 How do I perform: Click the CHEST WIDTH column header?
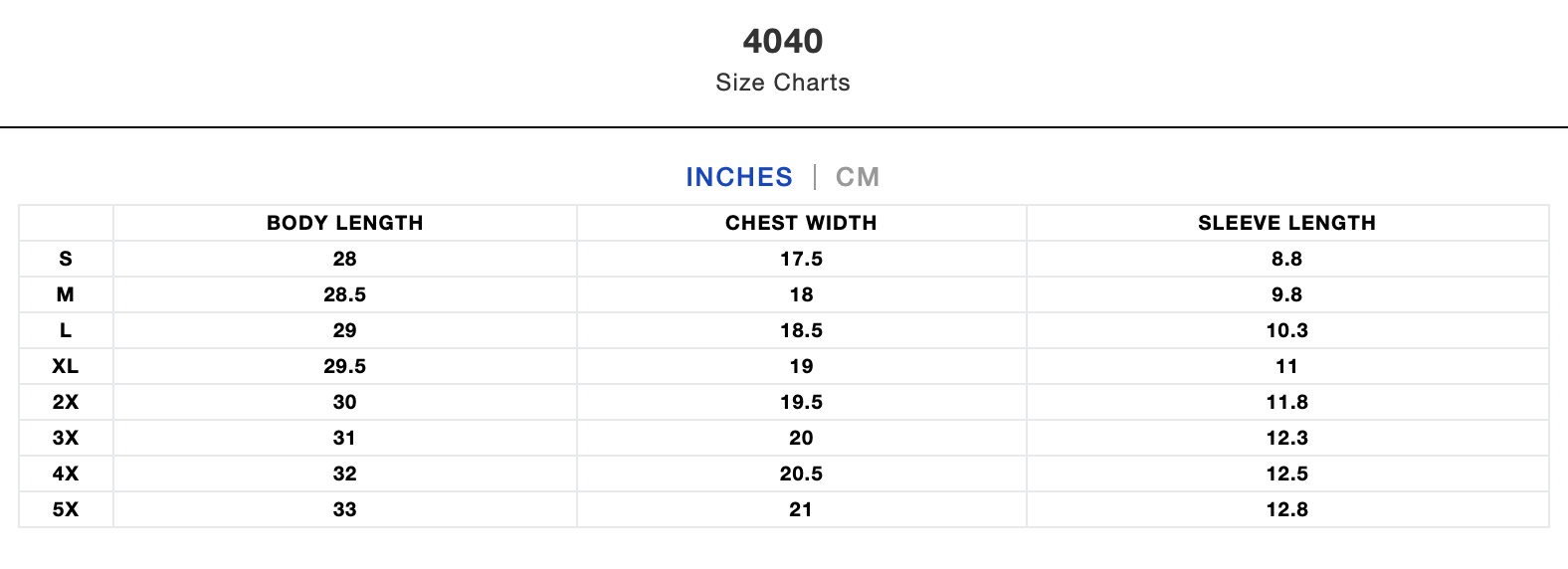pos(801,223)
